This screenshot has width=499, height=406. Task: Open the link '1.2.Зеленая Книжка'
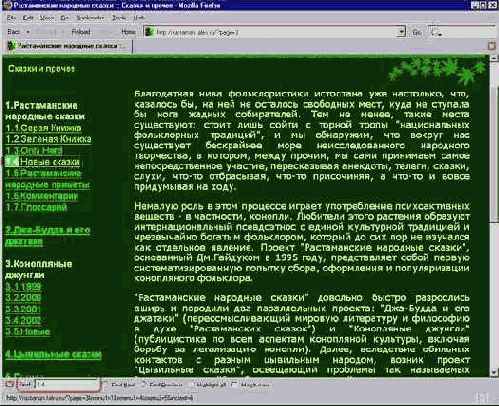pos(48,139)
